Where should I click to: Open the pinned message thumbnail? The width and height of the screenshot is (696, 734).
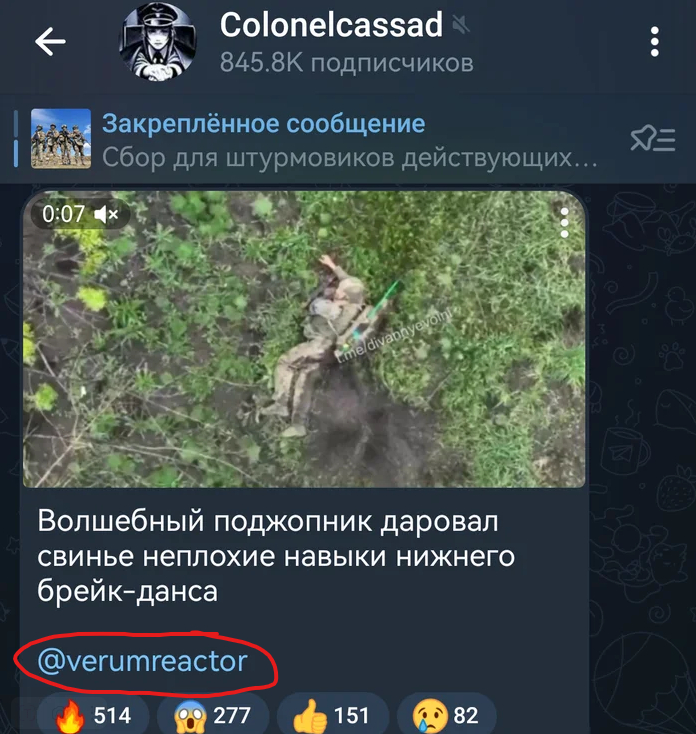tap(61, 139)
